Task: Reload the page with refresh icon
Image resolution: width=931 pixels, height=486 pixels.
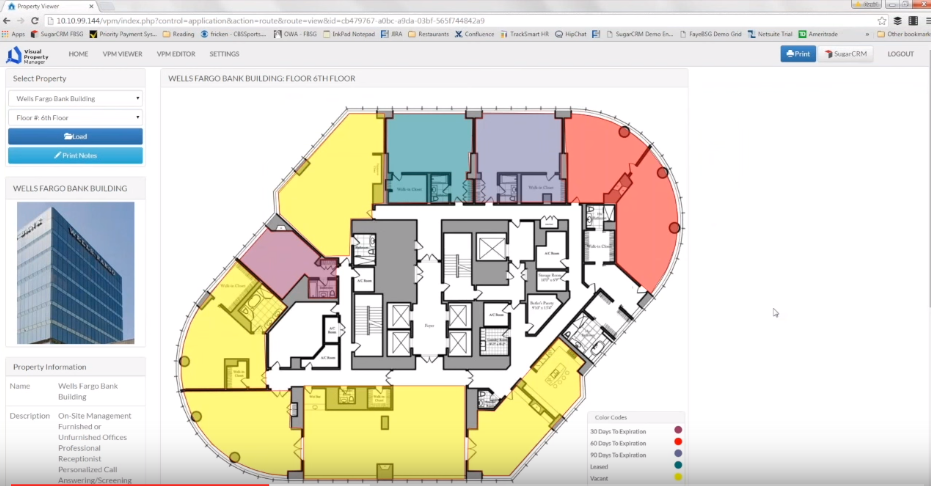Action: point(34,21)
